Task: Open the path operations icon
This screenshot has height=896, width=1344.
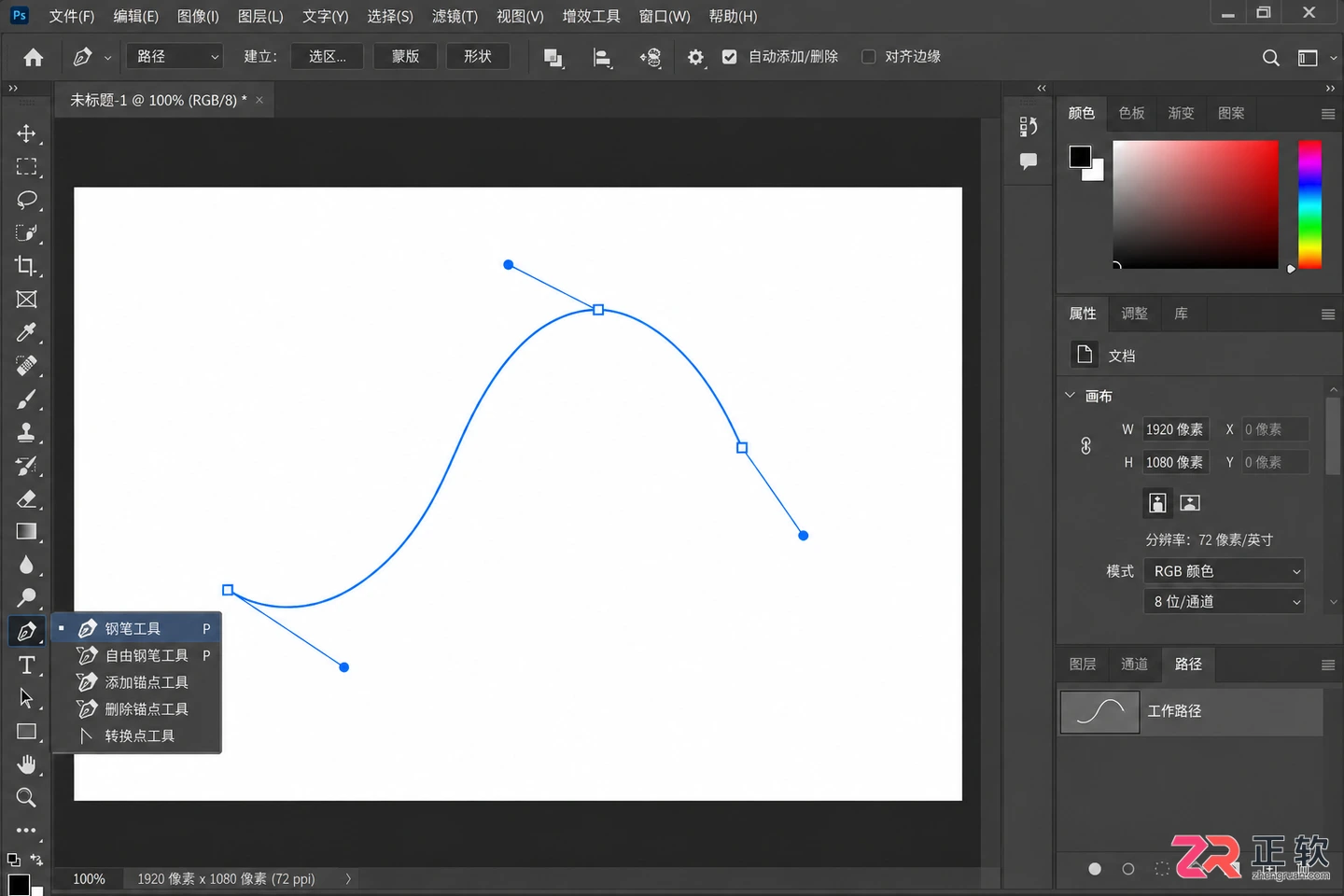Action: coord(553,58)
